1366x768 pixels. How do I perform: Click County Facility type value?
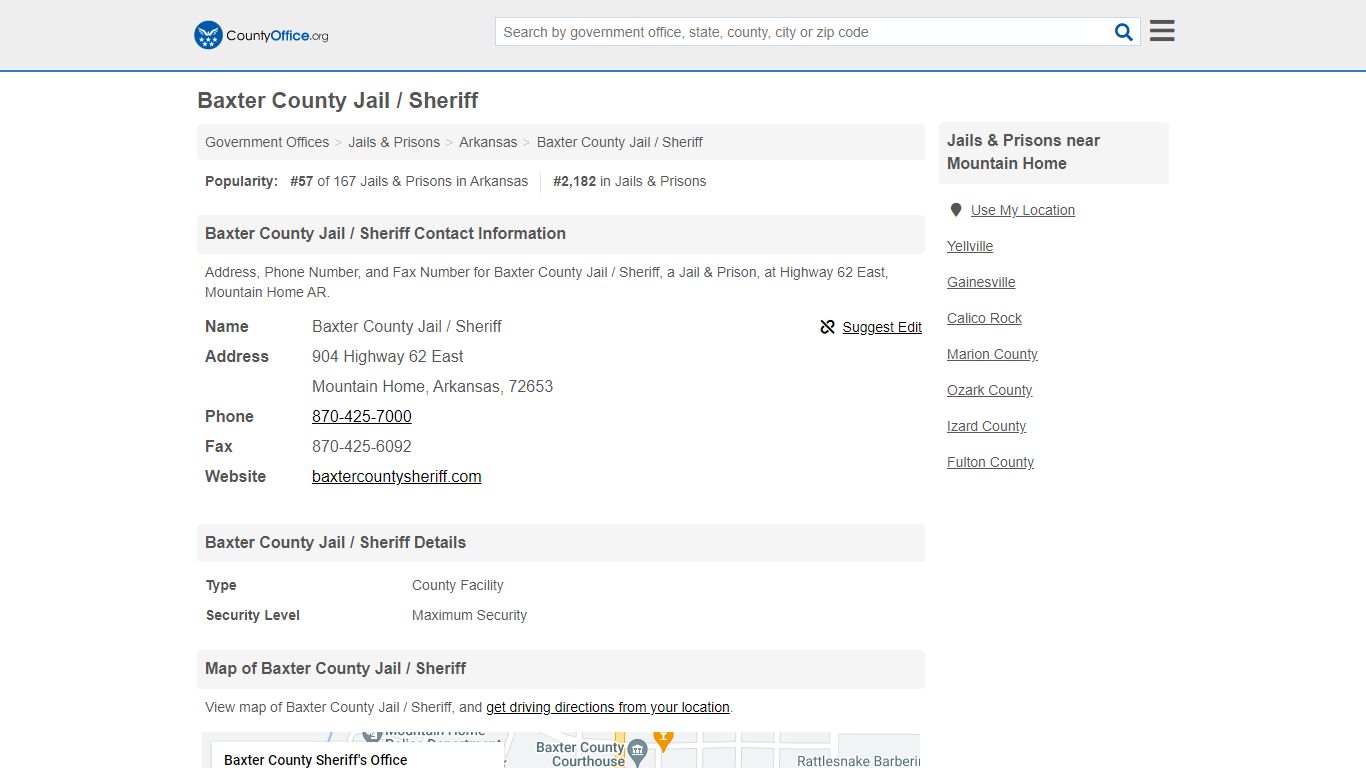pos(457,585)
